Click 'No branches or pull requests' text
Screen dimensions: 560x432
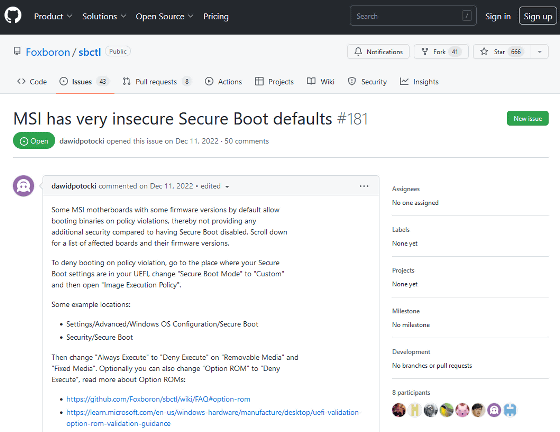(x=432, y=365)
